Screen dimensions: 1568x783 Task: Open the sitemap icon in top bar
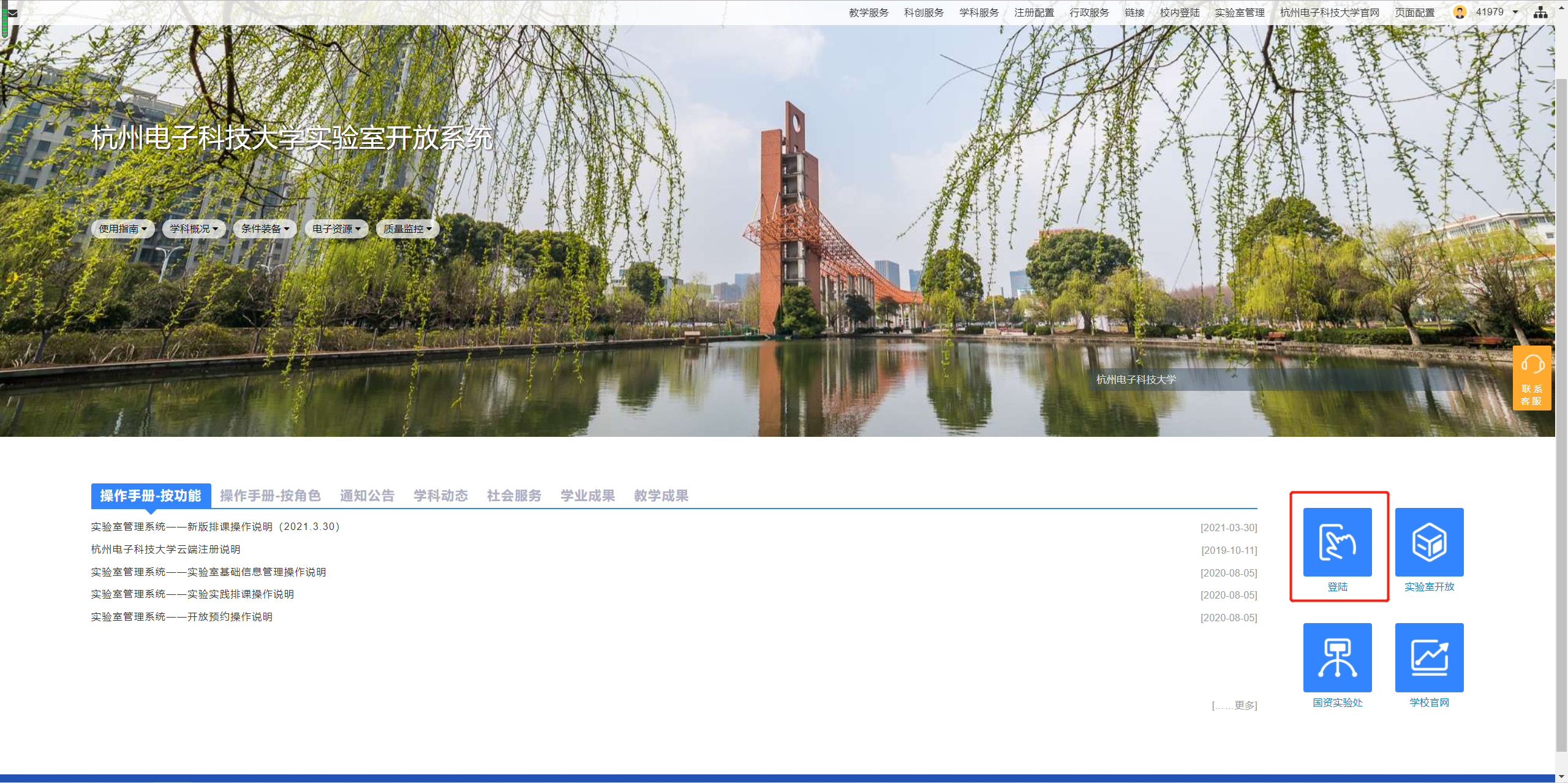click(1540, 12)
